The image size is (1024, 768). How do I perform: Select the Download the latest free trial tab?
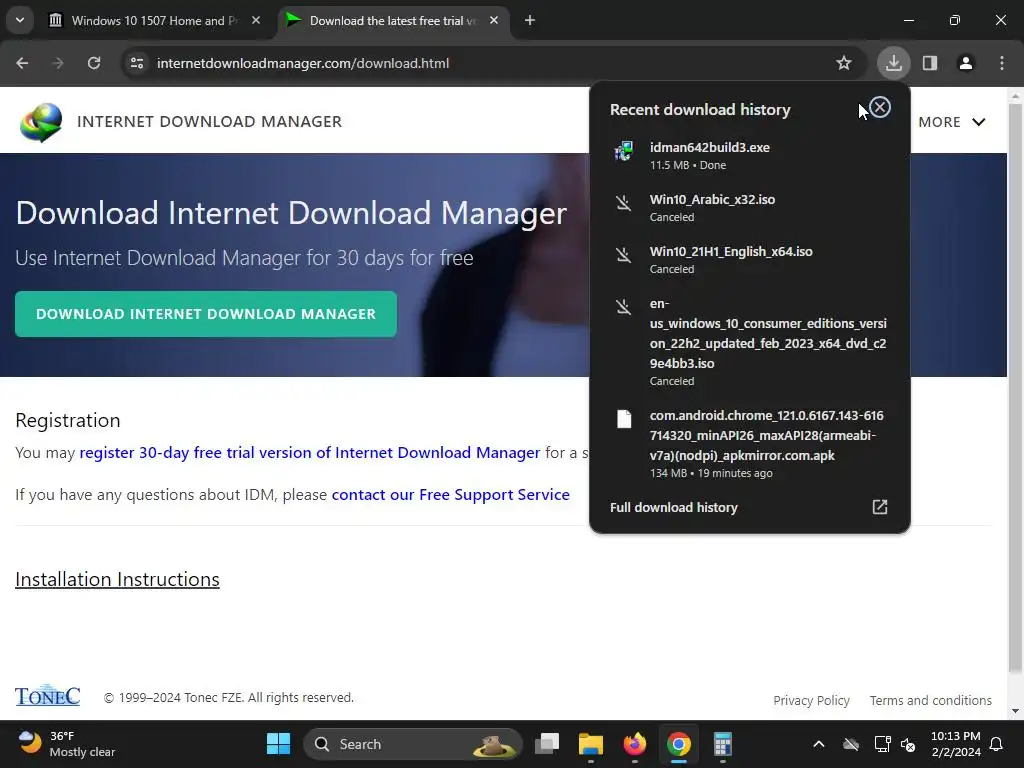coord(393,21)
